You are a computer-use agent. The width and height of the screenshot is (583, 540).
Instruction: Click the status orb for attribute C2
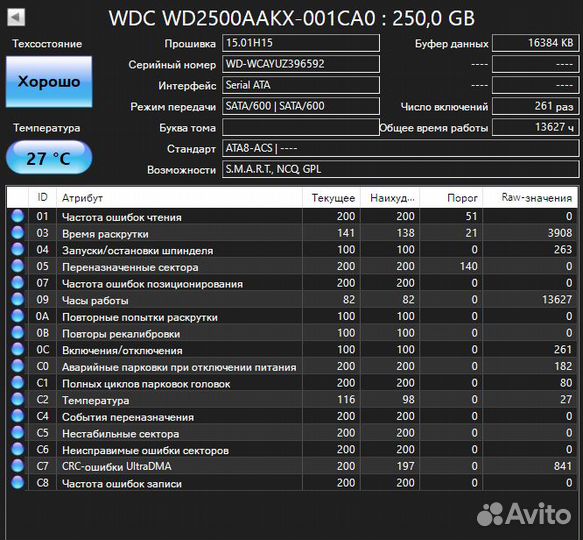tap(17, 399)
